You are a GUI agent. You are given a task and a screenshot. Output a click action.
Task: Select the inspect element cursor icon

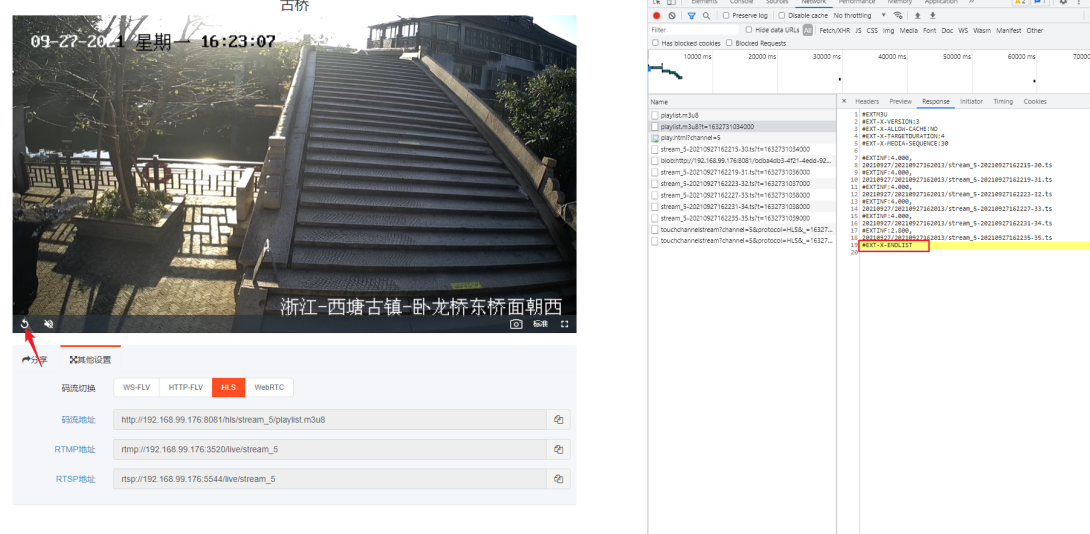(656, 2)
